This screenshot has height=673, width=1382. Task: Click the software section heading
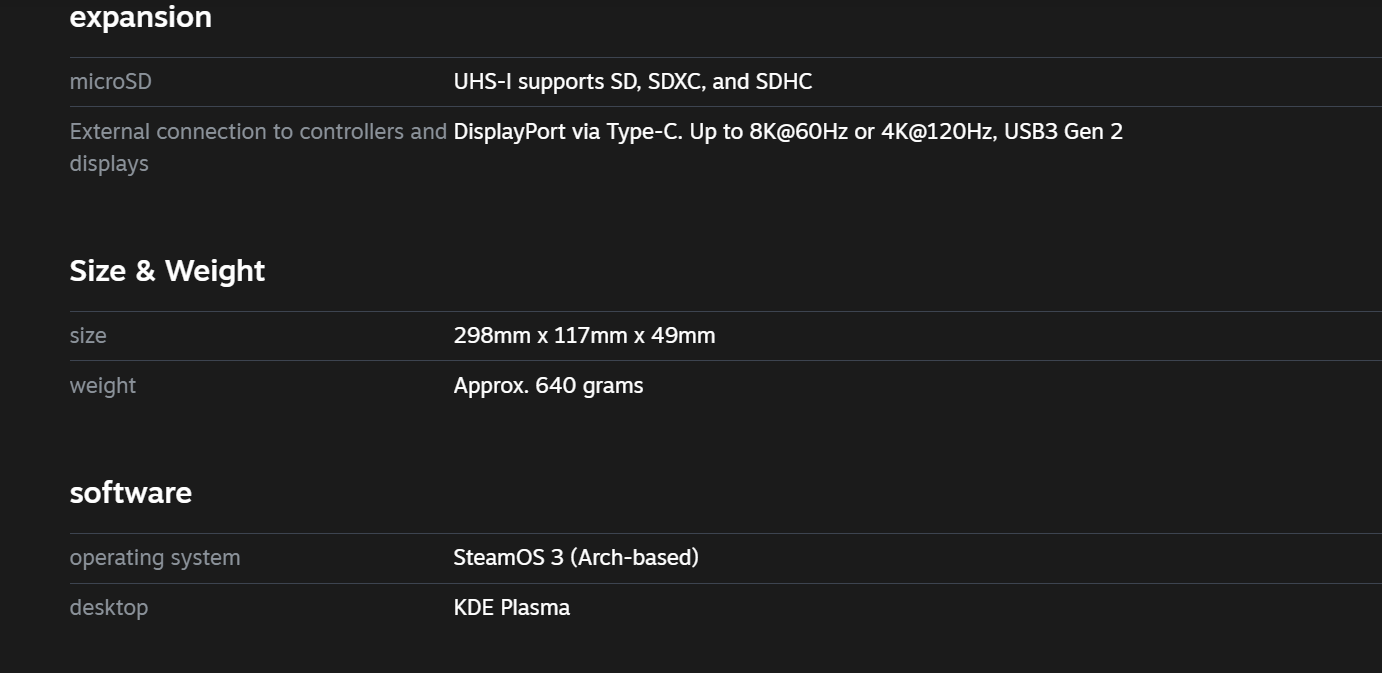130,493
